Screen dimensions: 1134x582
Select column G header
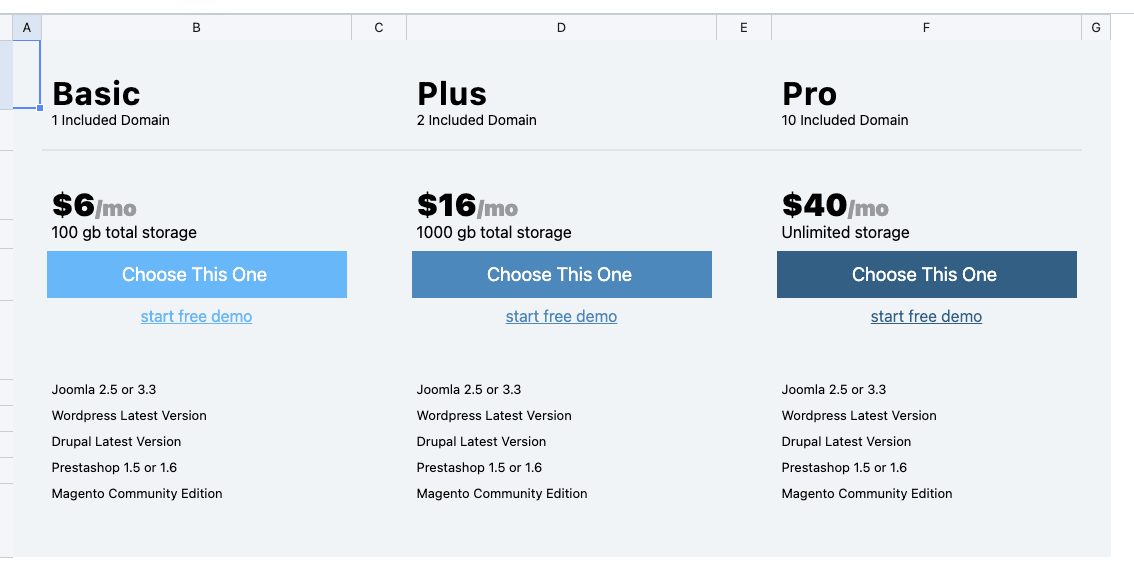point(1096,28)
